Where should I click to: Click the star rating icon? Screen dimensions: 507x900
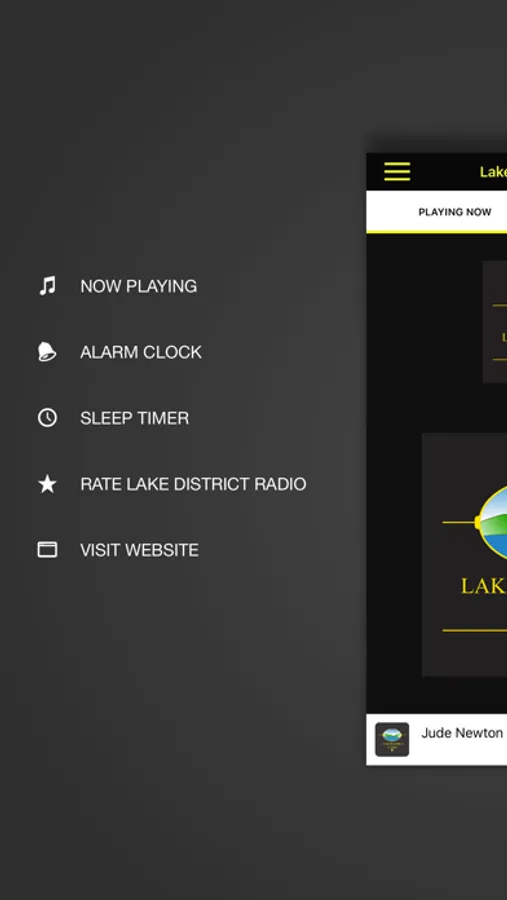click(47, 484)
